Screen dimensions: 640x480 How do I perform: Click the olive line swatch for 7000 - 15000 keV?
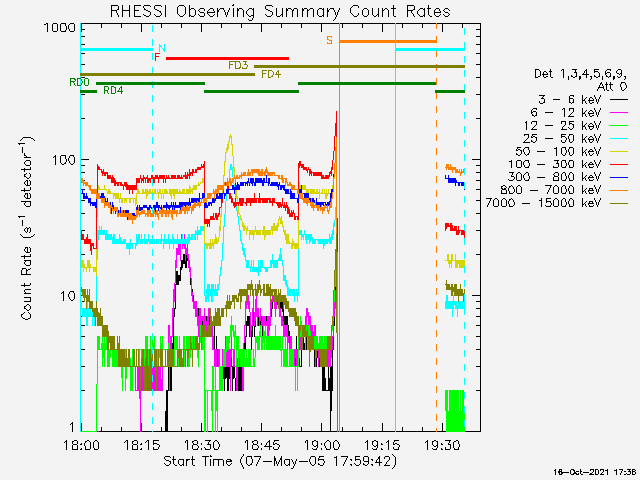click(619, 203)
